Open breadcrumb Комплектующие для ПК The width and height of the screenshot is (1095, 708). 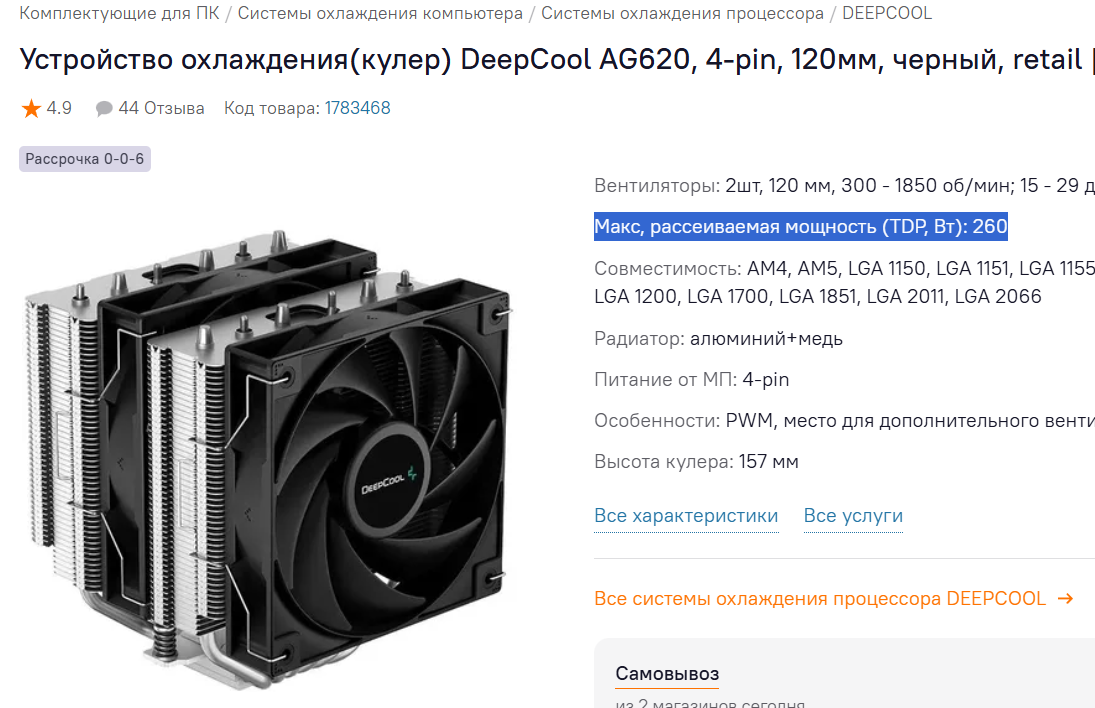[x=119, y=13]
